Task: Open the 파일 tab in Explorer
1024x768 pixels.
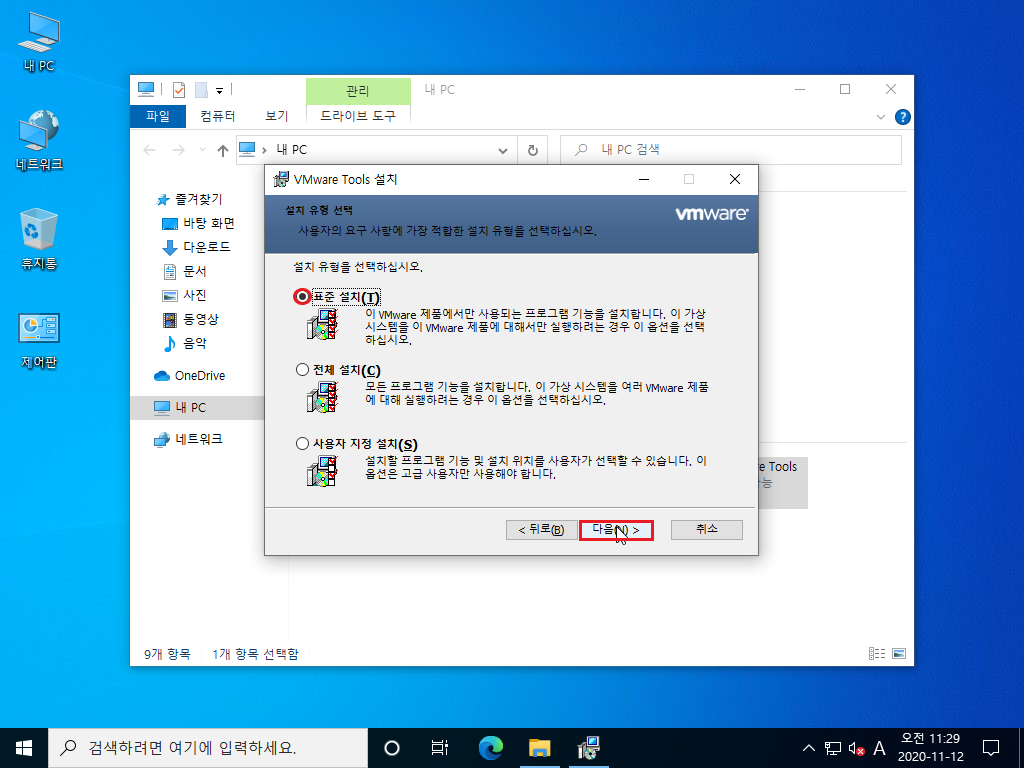Action: 158,116
